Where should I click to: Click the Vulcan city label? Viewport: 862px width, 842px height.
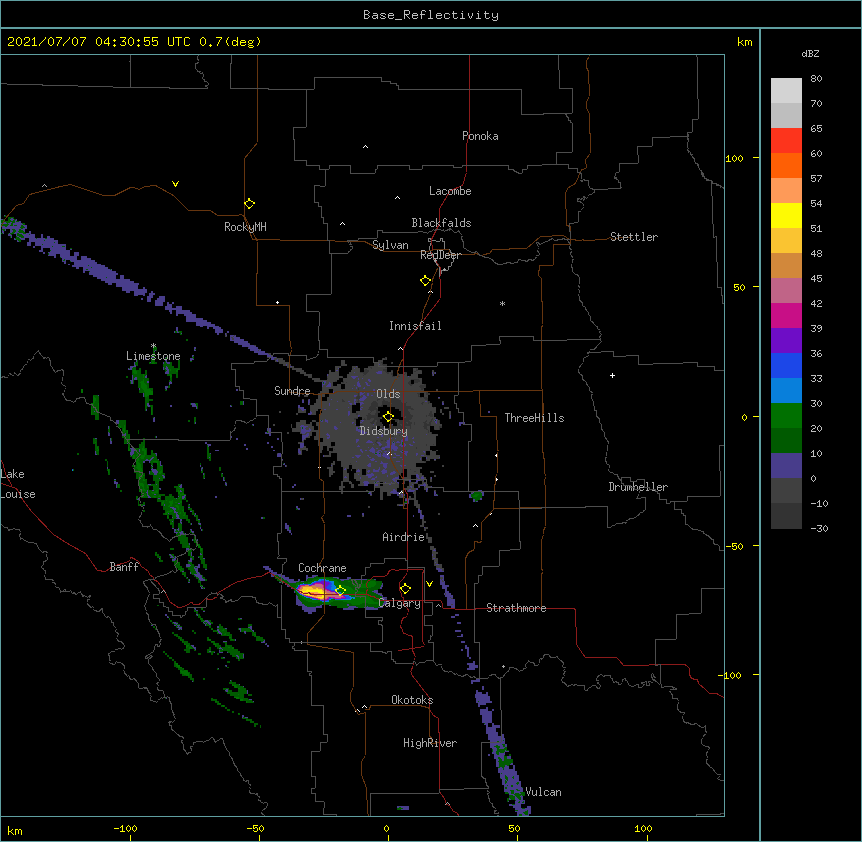(543, 792)
